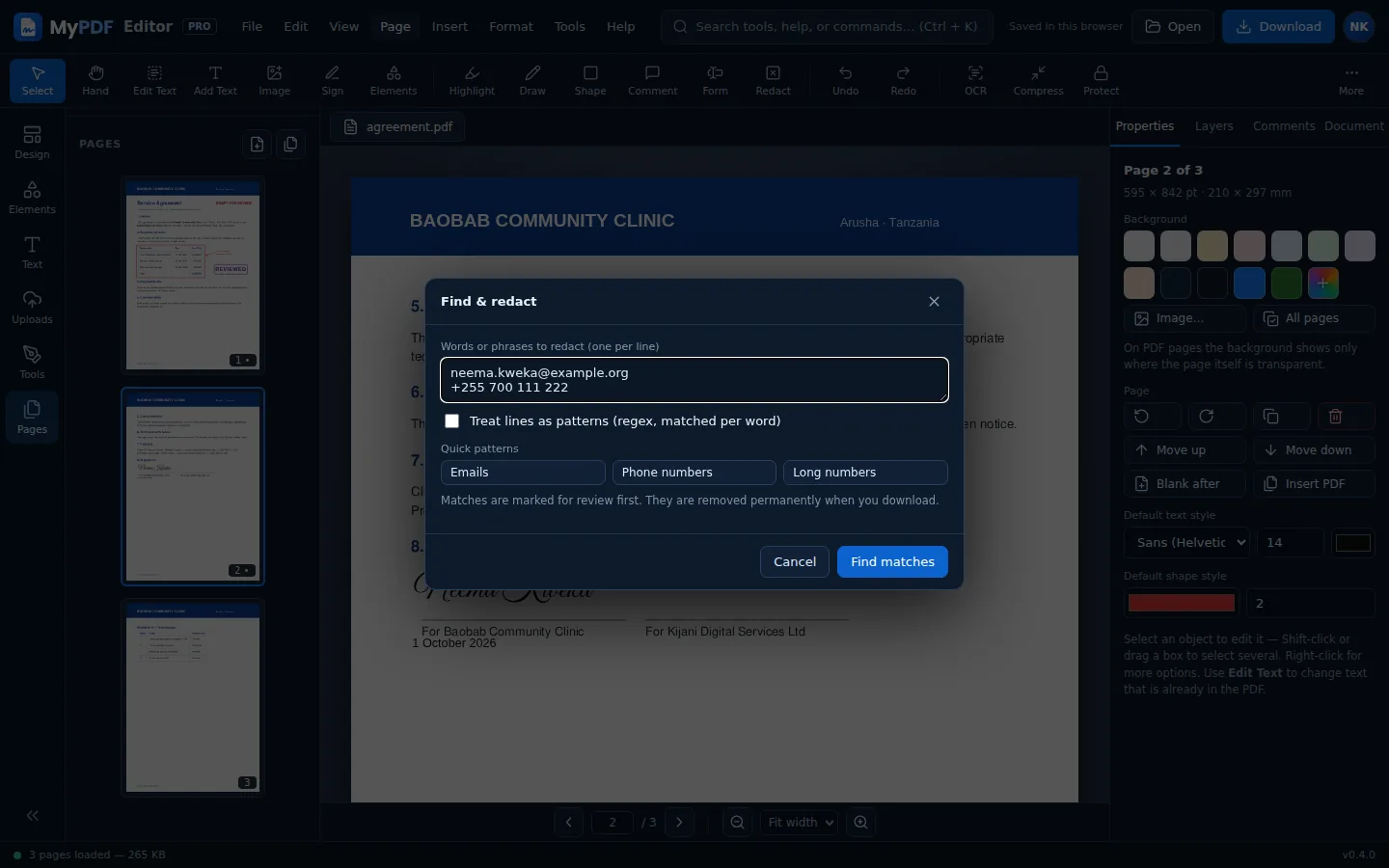Select page 3 thumbnail
The image size is (1389, 868).
[193, 697]
